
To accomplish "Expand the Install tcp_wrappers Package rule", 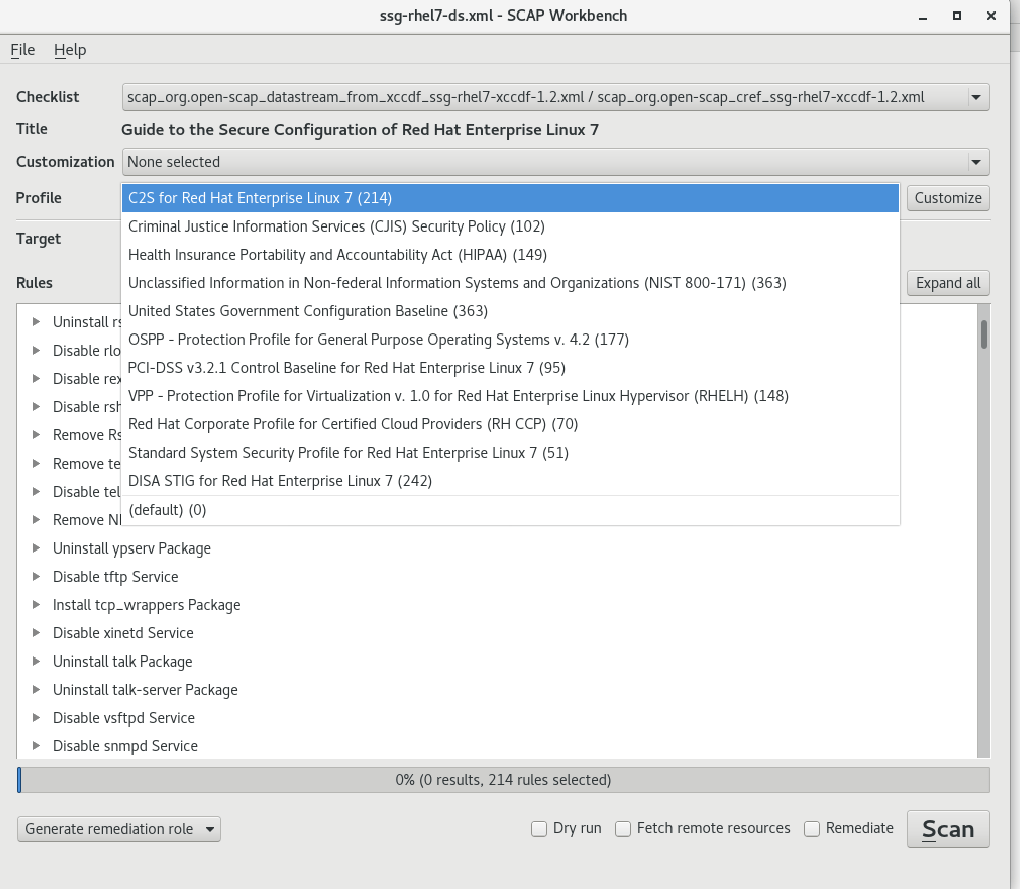I will (x=37, y=605).
